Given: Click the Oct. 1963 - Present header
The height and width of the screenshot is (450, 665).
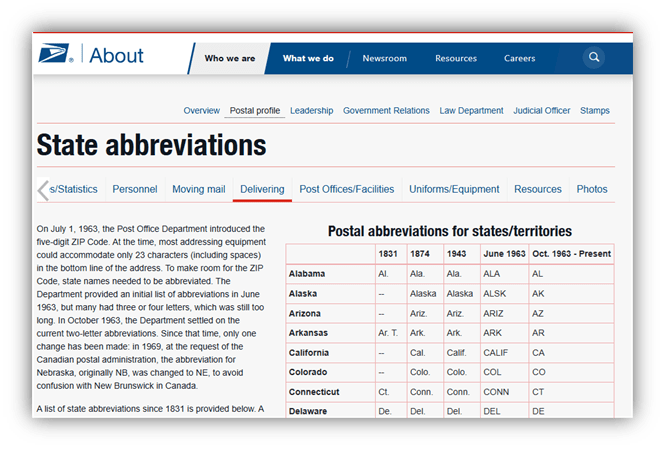Looking at the screenshot, I should point(571,254).
